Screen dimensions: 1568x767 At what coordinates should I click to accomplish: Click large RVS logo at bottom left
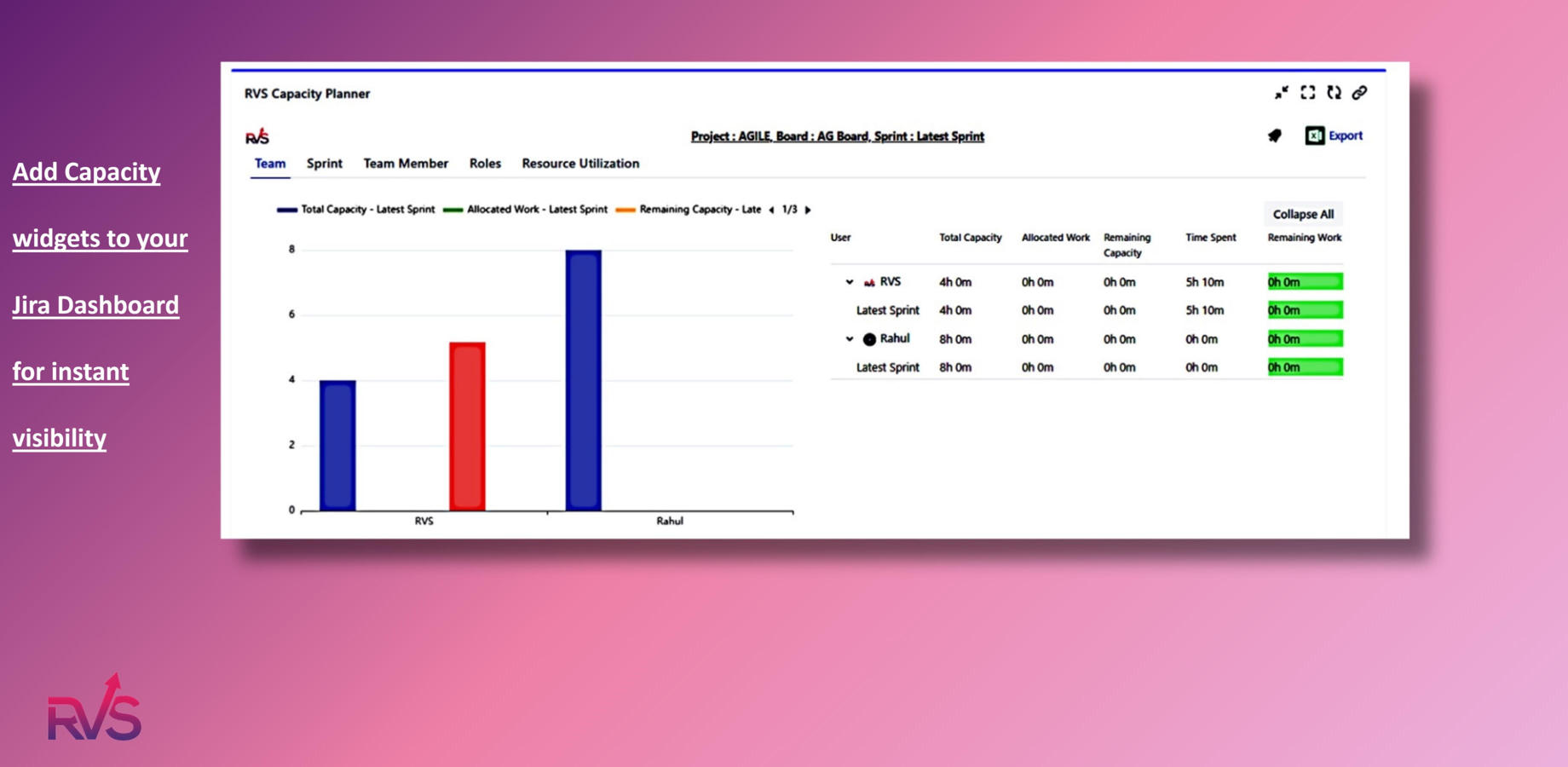(95, 707)
